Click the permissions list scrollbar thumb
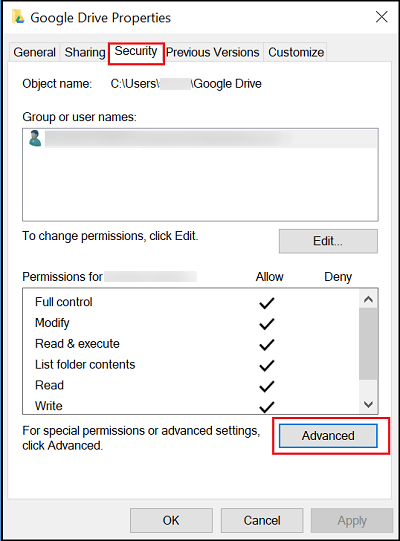This screenshot has height=541, width=400. 368,344
